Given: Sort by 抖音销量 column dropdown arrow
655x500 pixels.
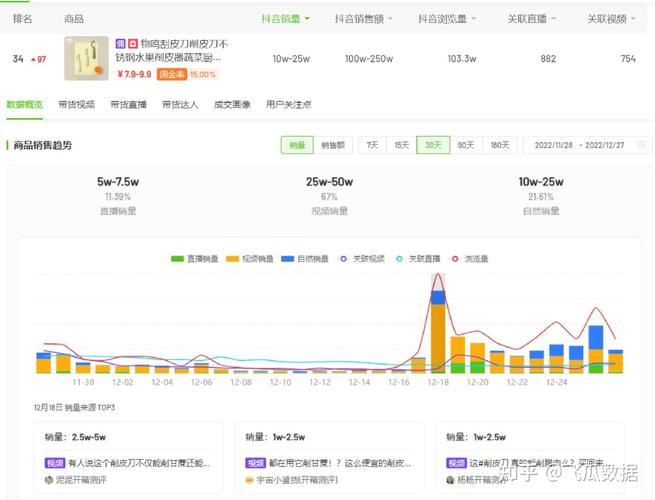Looking at the screenshot, I should pos(307,19).
